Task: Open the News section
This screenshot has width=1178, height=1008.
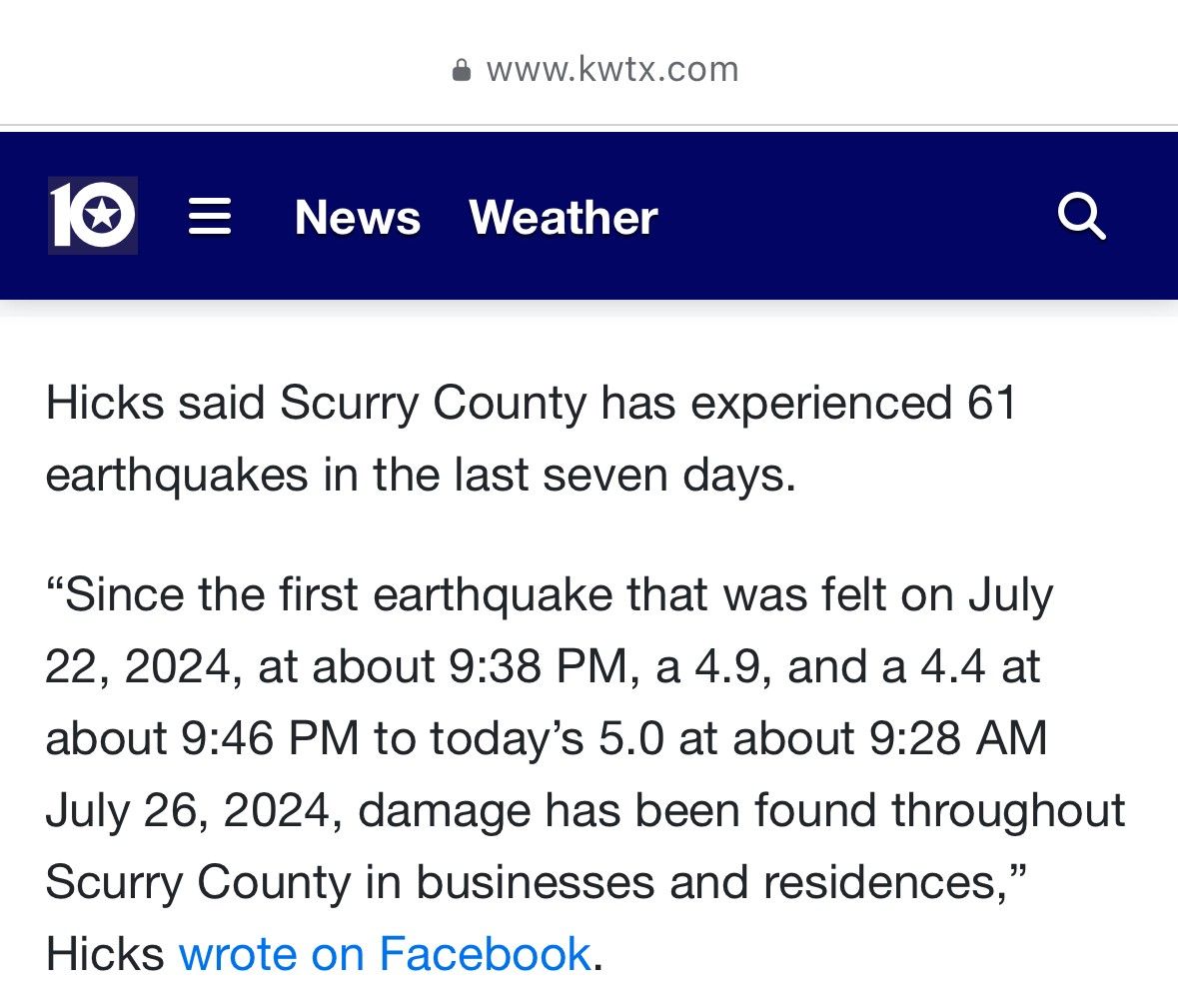Action: [x=358, y=218]
